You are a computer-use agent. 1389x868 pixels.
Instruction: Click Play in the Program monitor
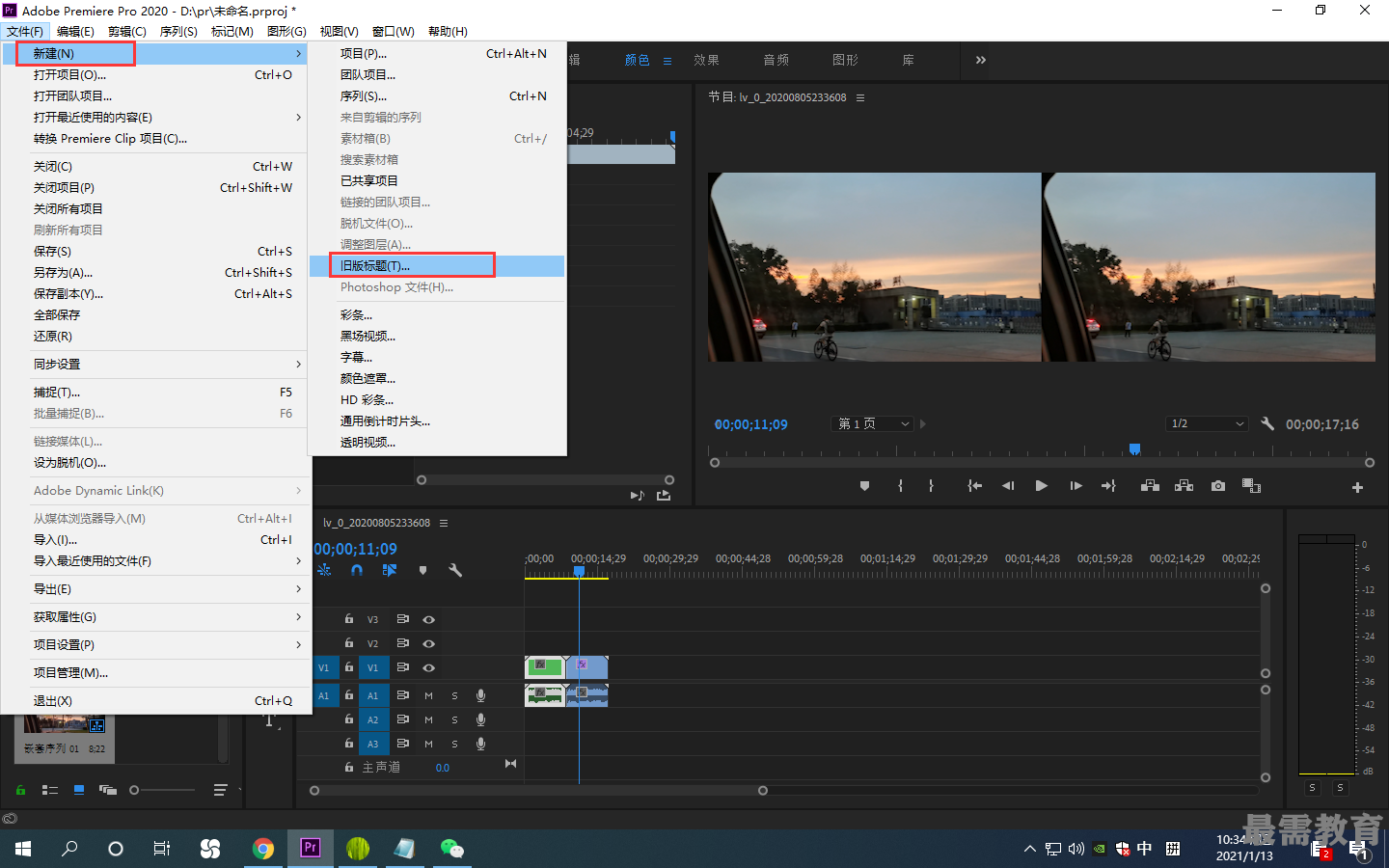(x=1041, y=486)
